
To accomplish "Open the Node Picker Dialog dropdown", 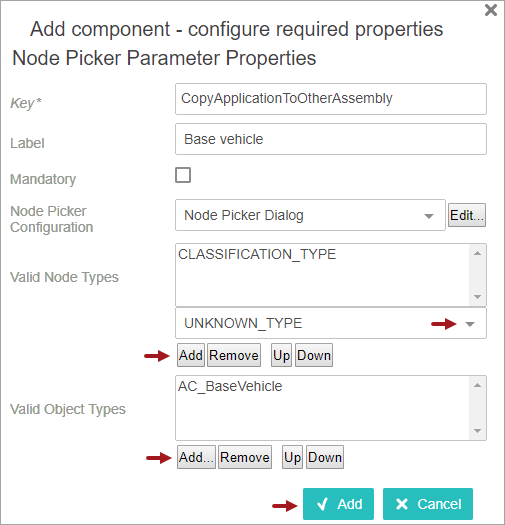I will pyautogui.click(x=310, y=215).
